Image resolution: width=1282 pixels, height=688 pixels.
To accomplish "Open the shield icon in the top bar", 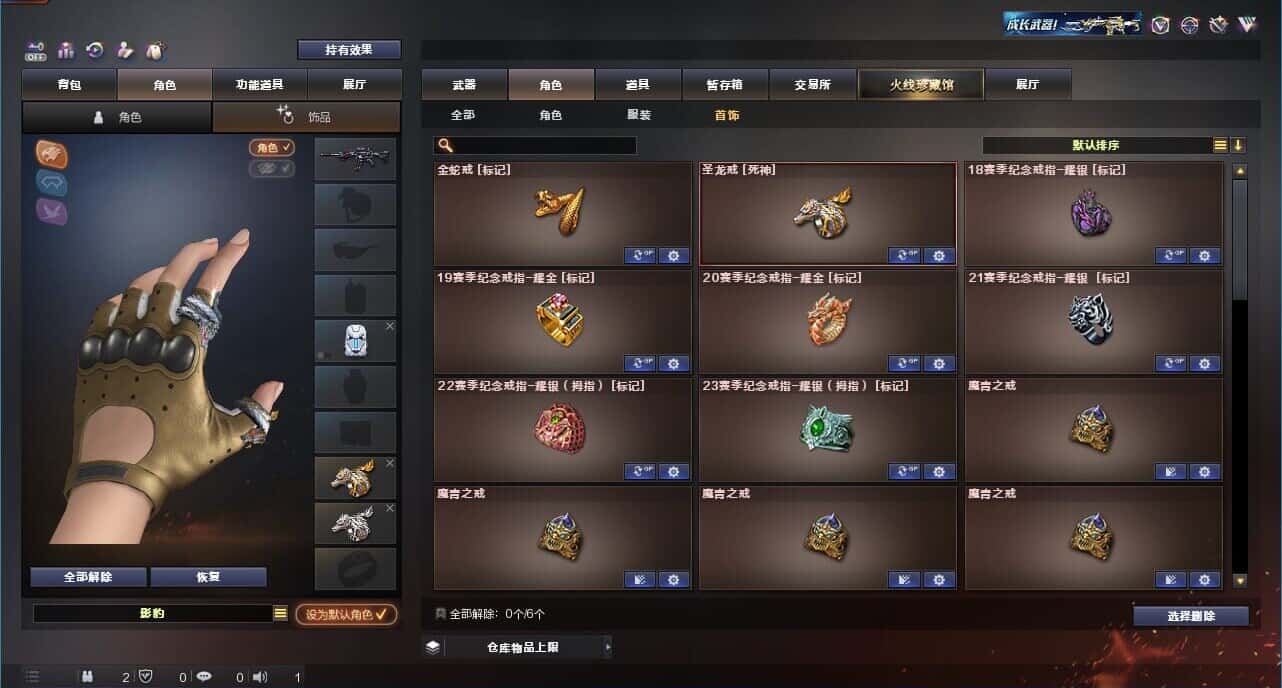I will 1160,25.
